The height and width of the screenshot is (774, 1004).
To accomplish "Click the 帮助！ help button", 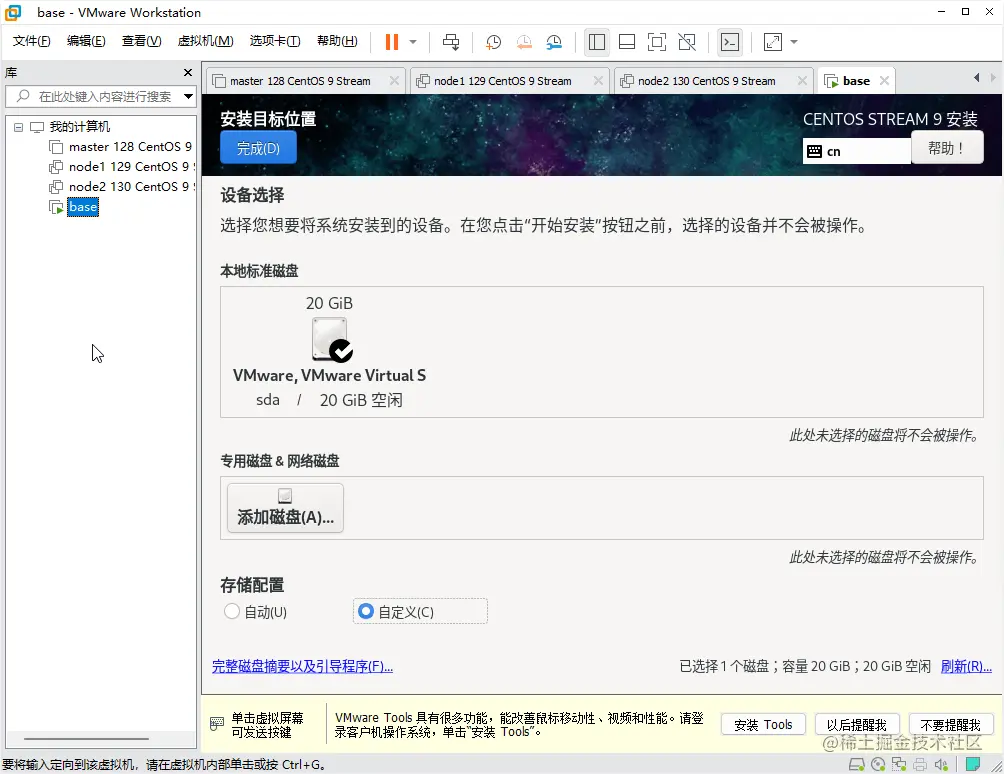I will 947,148.
